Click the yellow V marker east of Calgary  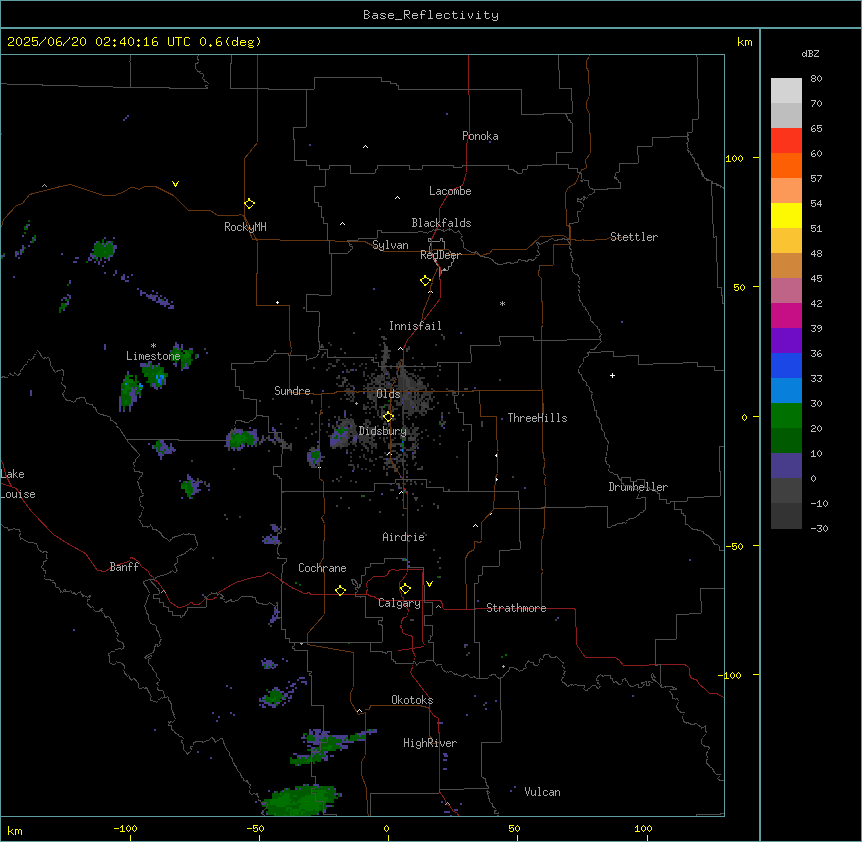[429, 584]
